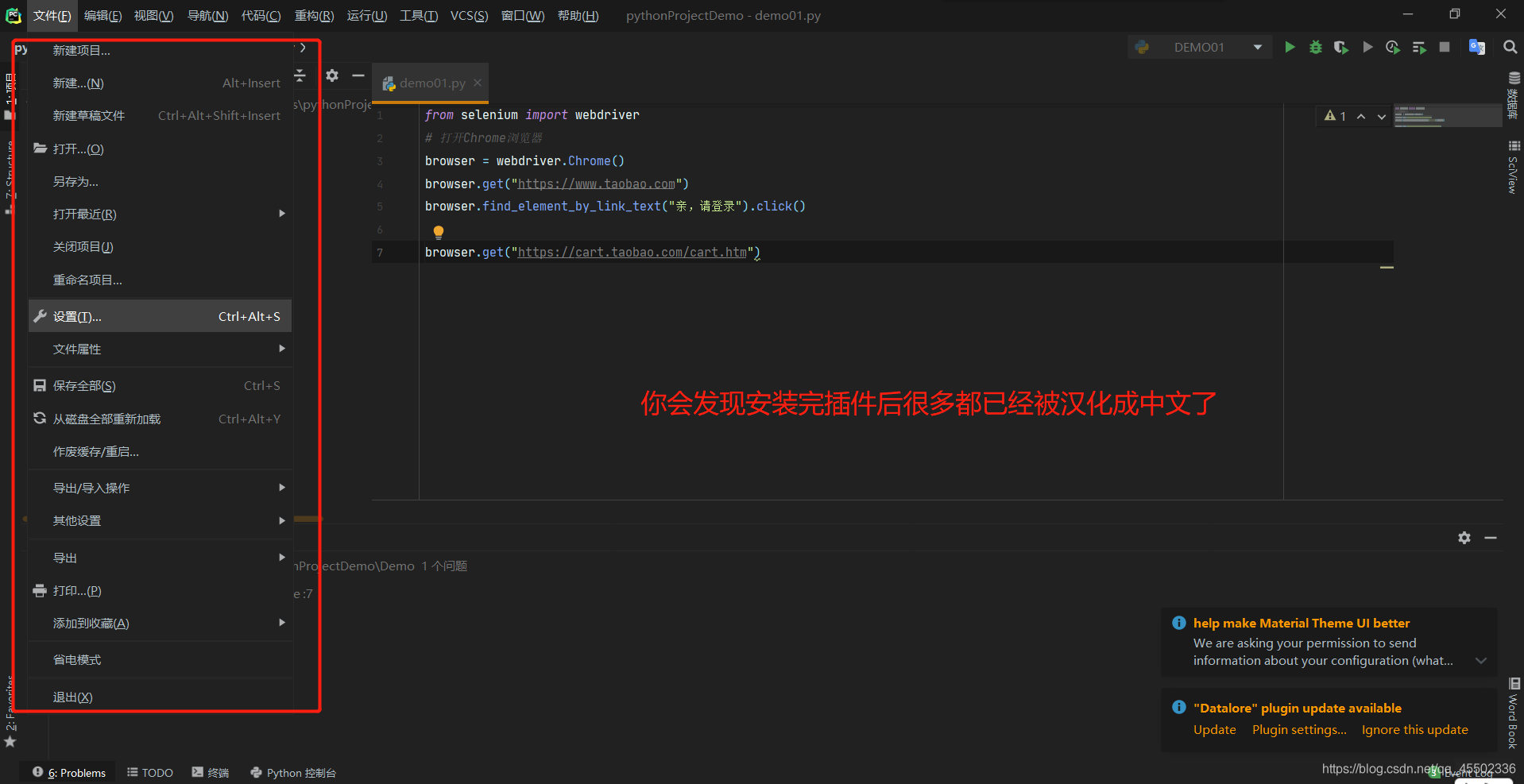
Task: Run DEMO01 with the green play button
Action: (x=1290, y=48)
